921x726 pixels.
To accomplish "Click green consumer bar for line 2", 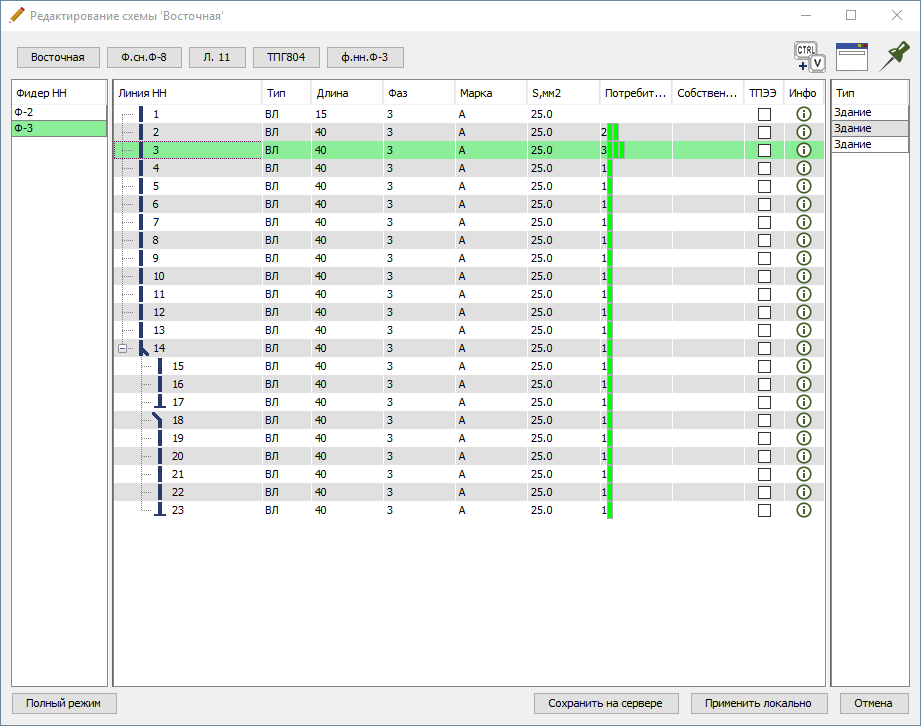I will [x=613, y=132].
